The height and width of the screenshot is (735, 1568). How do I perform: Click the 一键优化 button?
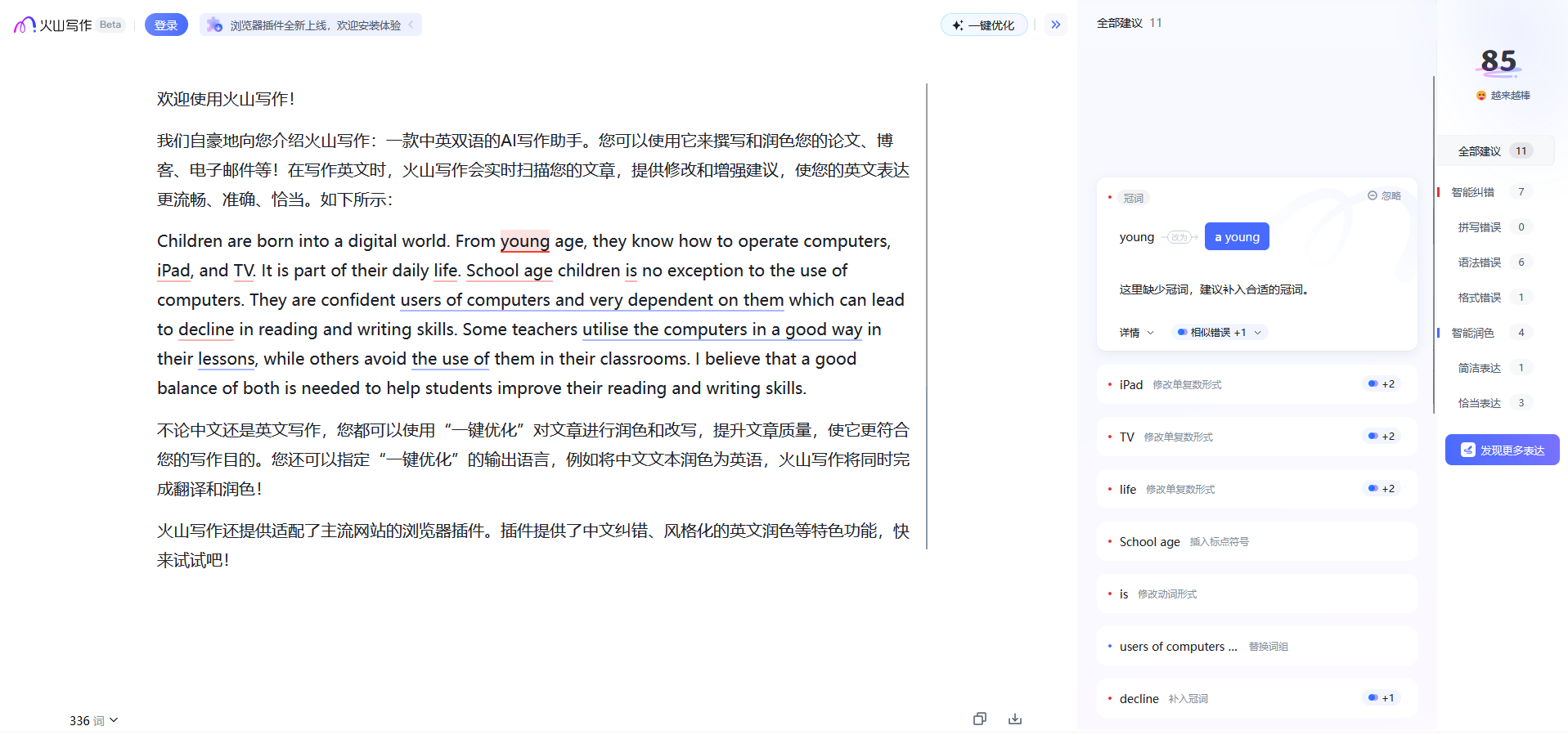tap(984, 25)
